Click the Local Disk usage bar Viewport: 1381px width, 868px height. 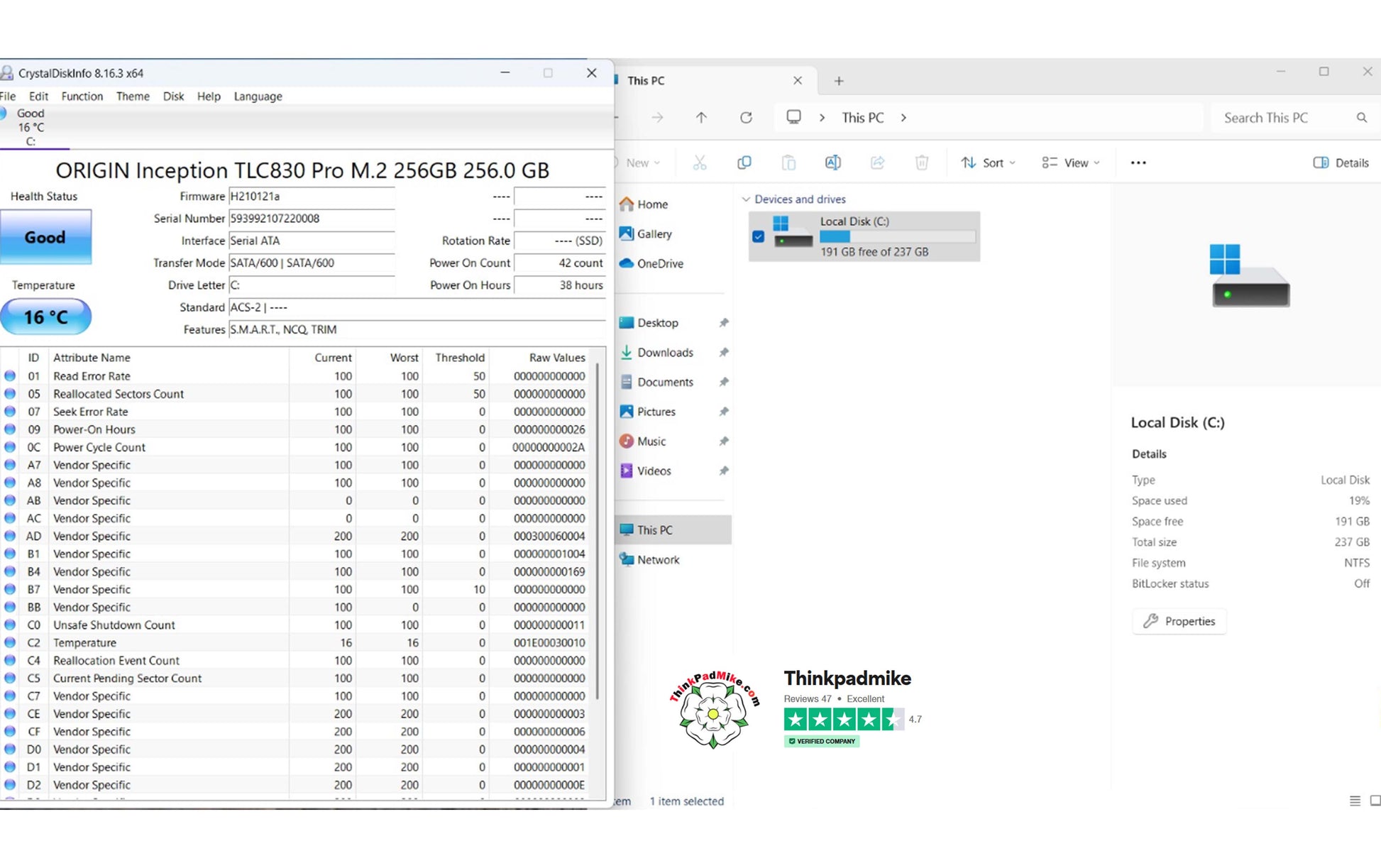coord(898,236)
